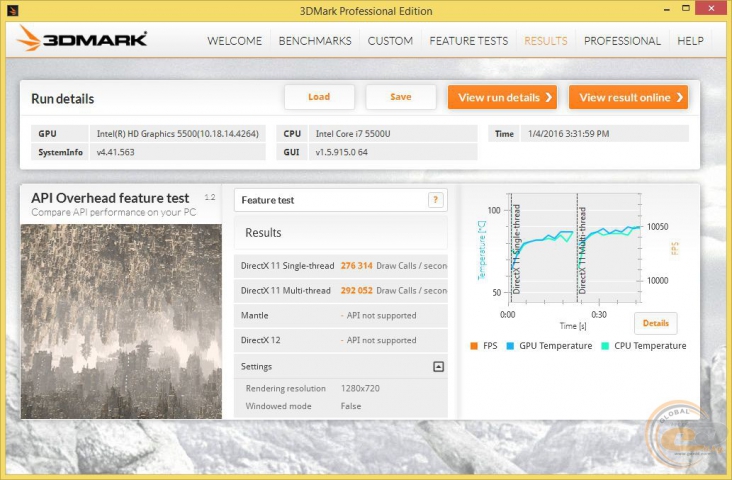Click the '1280x720' rendering resolution value
The image size is (732, 480).
(x=360, y=388)
